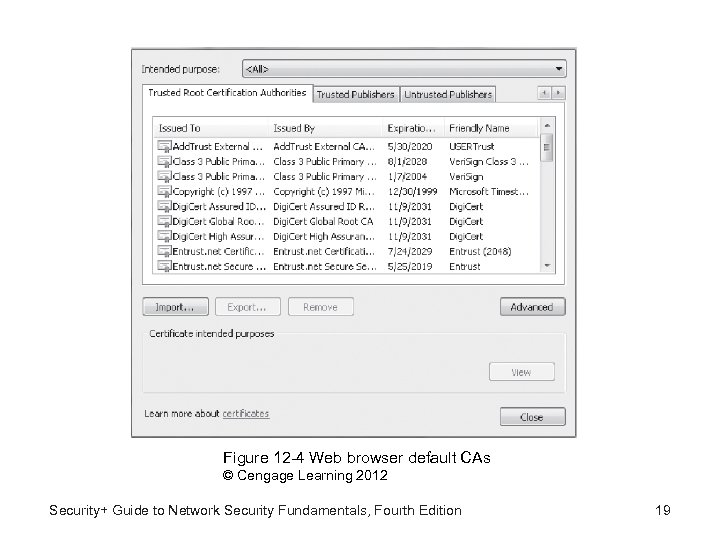Click the list scrollbar down arrow
Image resolution: width=720 pixels, height=540 pixels.
[x=547, y=266]
